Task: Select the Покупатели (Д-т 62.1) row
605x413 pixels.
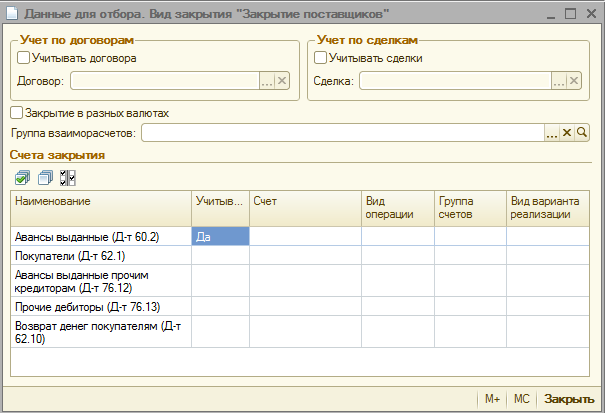Action: [100, 255]
